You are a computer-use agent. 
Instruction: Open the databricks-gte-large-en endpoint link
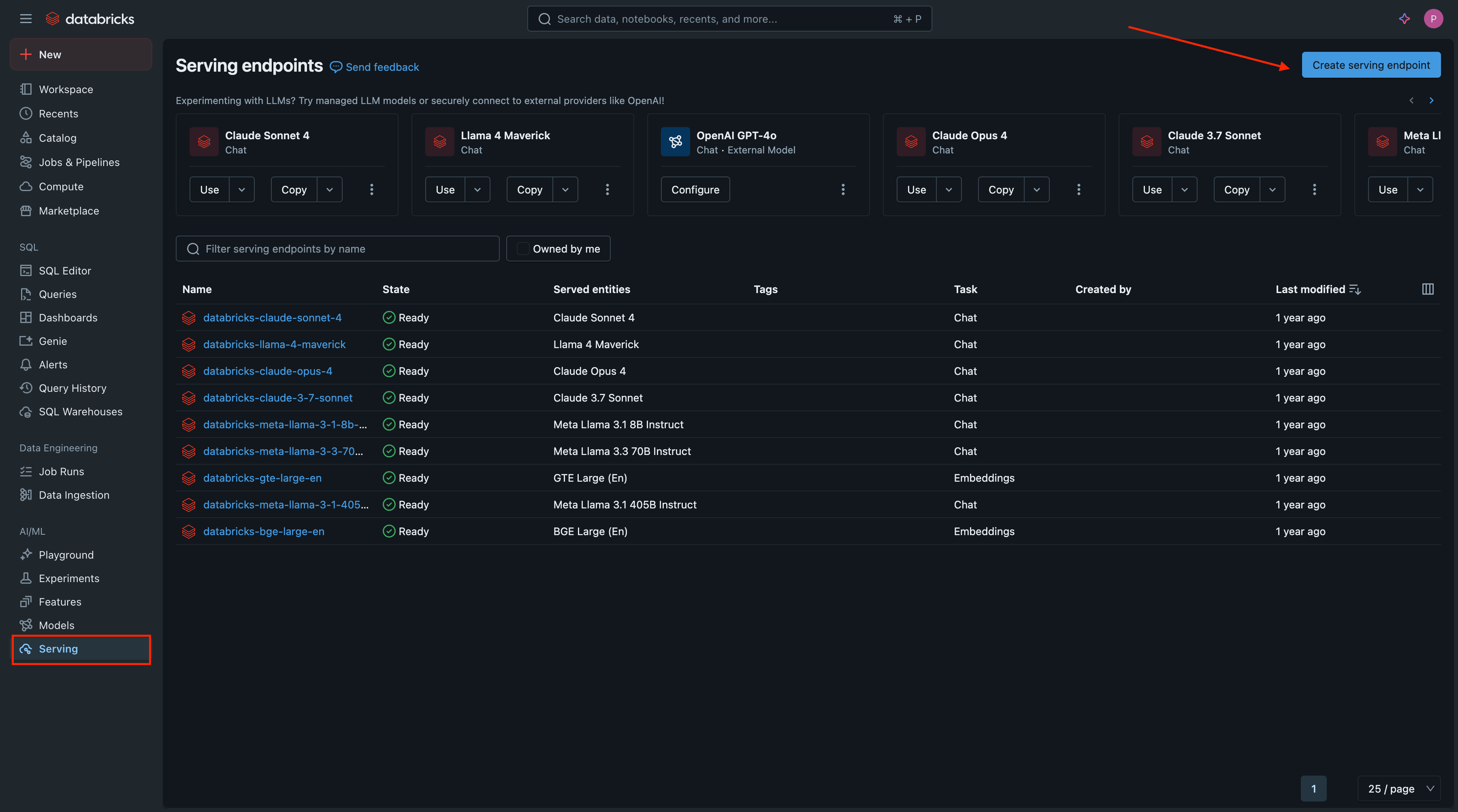pyautogui.click(x=262, y=478)
